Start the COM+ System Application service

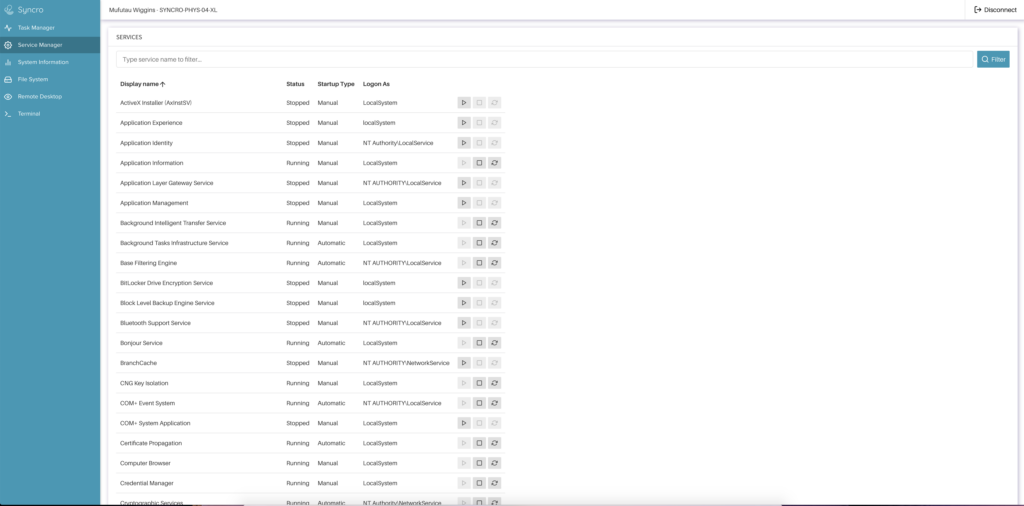[x=464, y=423]
